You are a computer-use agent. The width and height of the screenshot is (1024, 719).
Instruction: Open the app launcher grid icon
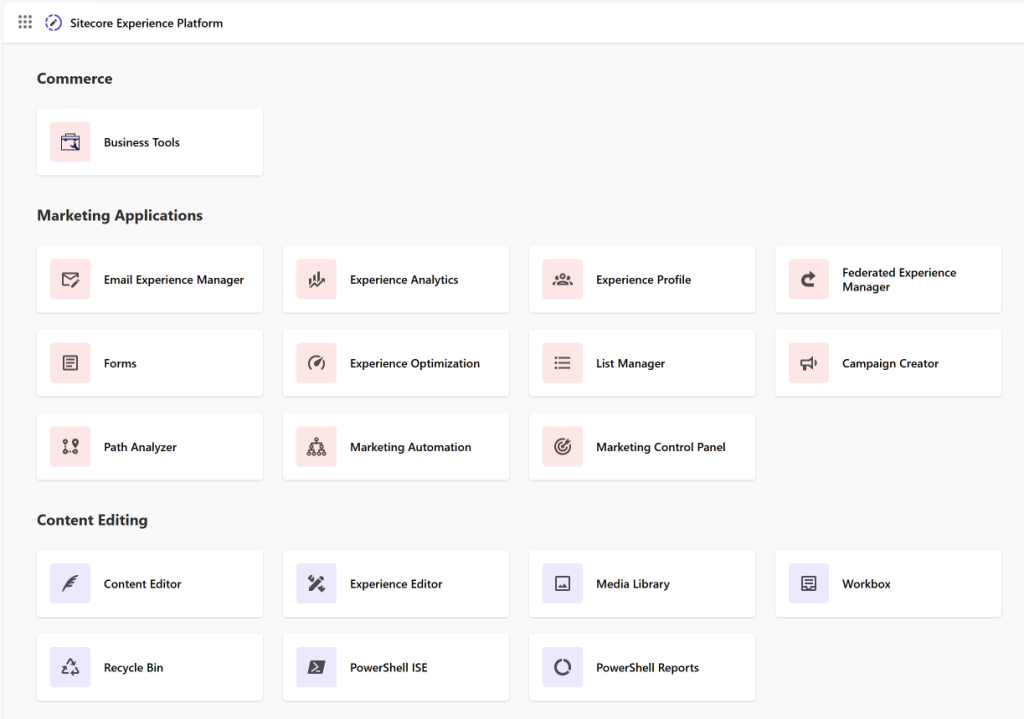click(25, 22)
